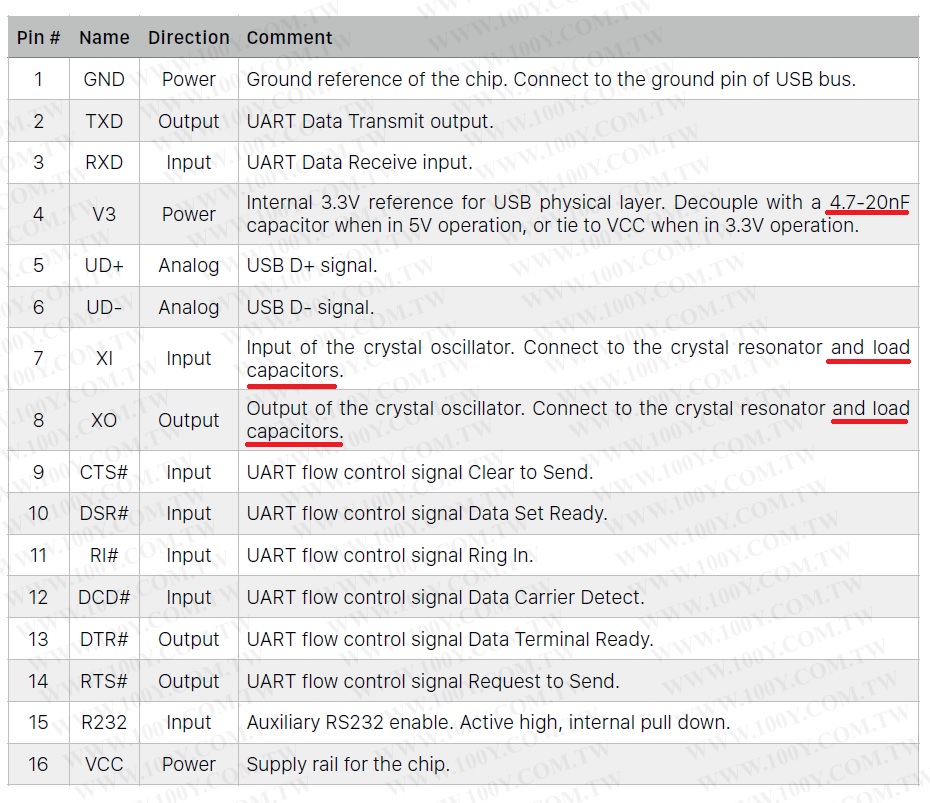Image resolution: width=930 pixels, height=803 pixels.
Task: Click the 'Comment' column header
Action: pyautogui.click(x=289, y=37)
